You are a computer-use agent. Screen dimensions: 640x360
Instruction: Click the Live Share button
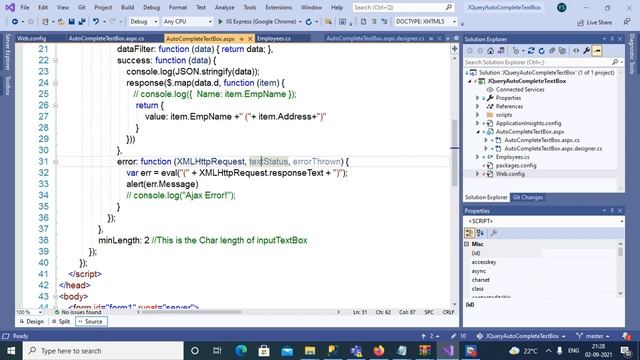[594, 22]
